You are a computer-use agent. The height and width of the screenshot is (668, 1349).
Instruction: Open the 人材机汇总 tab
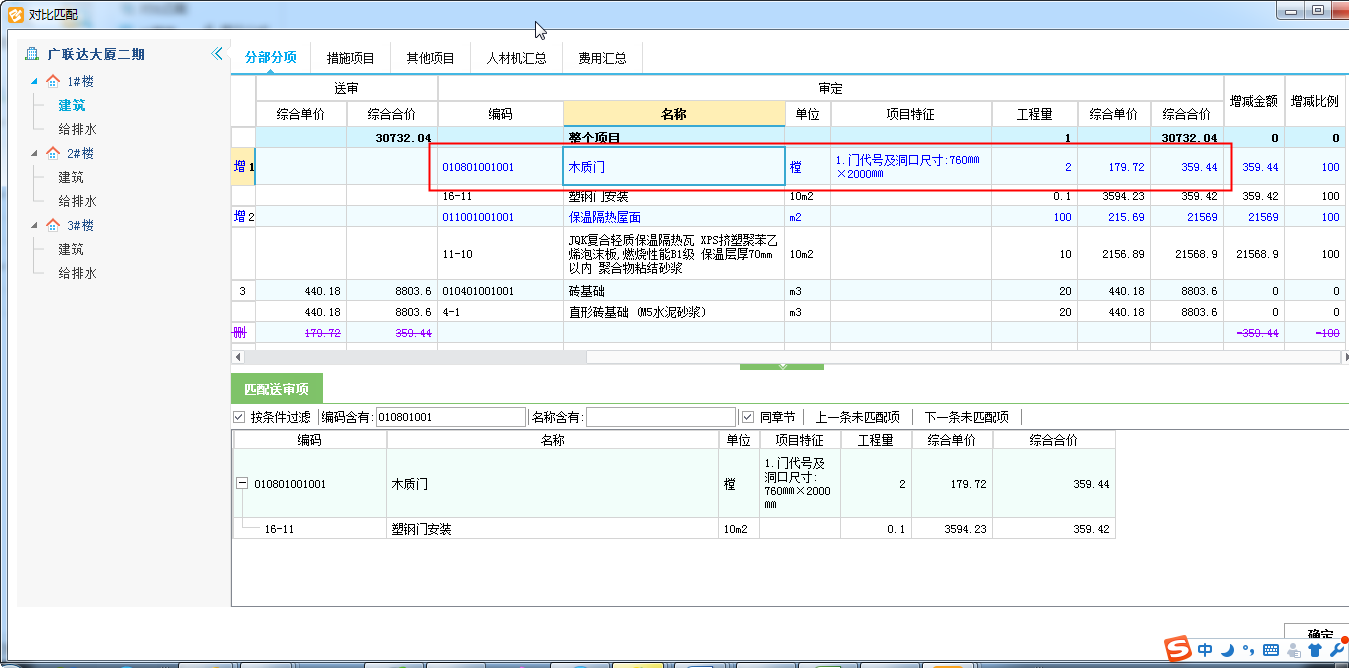516,58
